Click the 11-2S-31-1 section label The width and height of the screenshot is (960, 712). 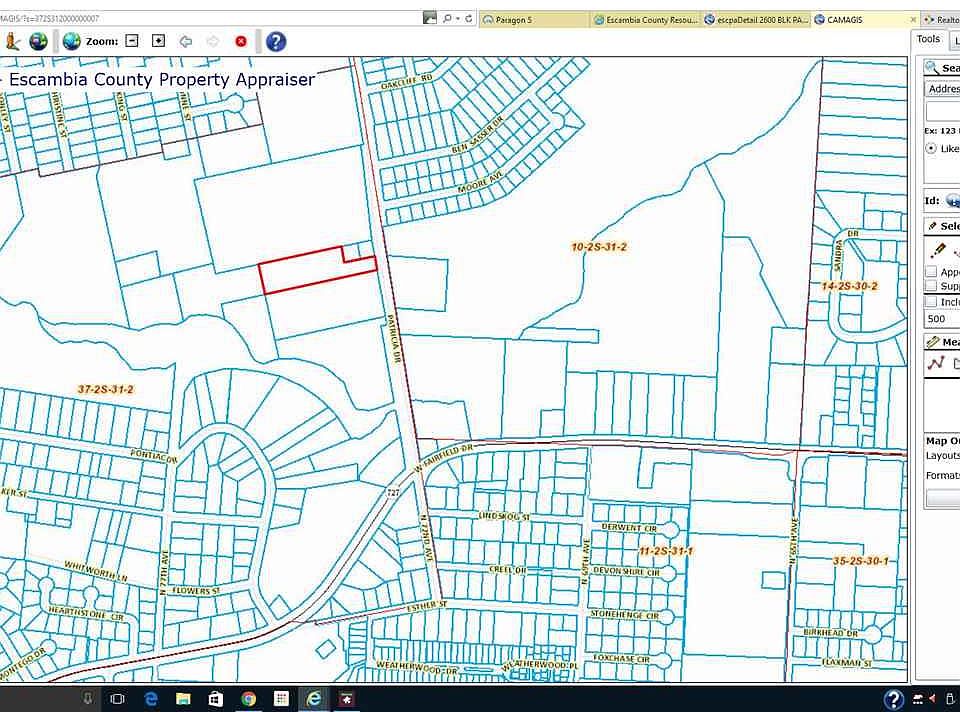666,551
